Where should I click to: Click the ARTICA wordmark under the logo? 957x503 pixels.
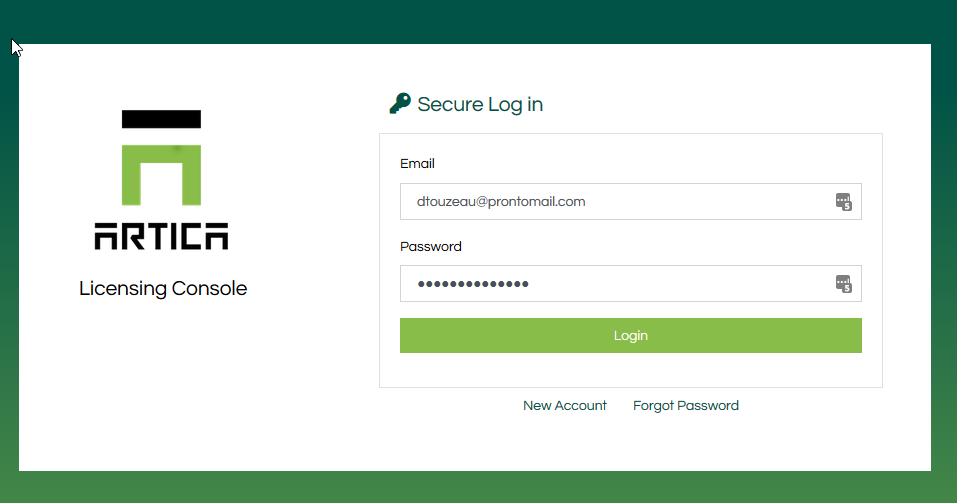161,236
